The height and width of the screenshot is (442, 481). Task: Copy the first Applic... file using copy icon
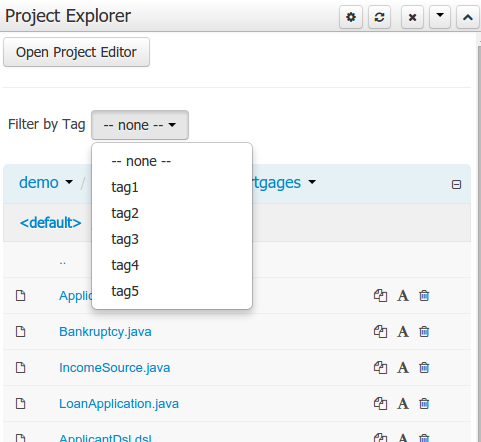[380, 296]
